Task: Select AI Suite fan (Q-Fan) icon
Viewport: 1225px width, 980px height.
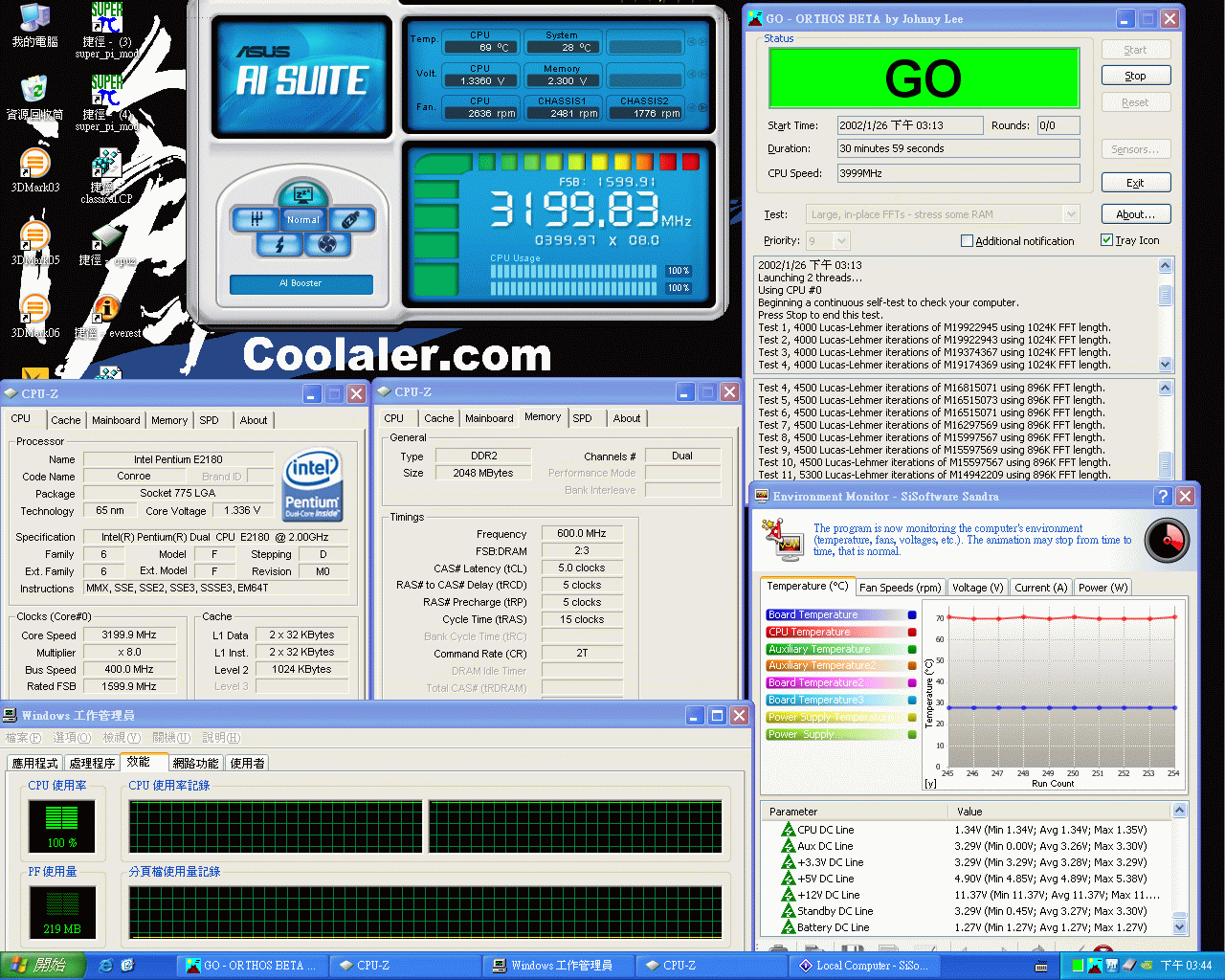Action: [x=327, y=245]
